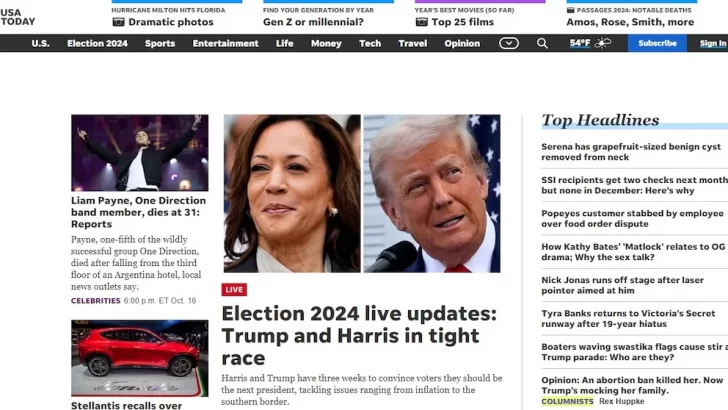Expand the more sections dropdown arrow
The width and height of the screenshot is (728, 410).
click(x=509, y=43)
